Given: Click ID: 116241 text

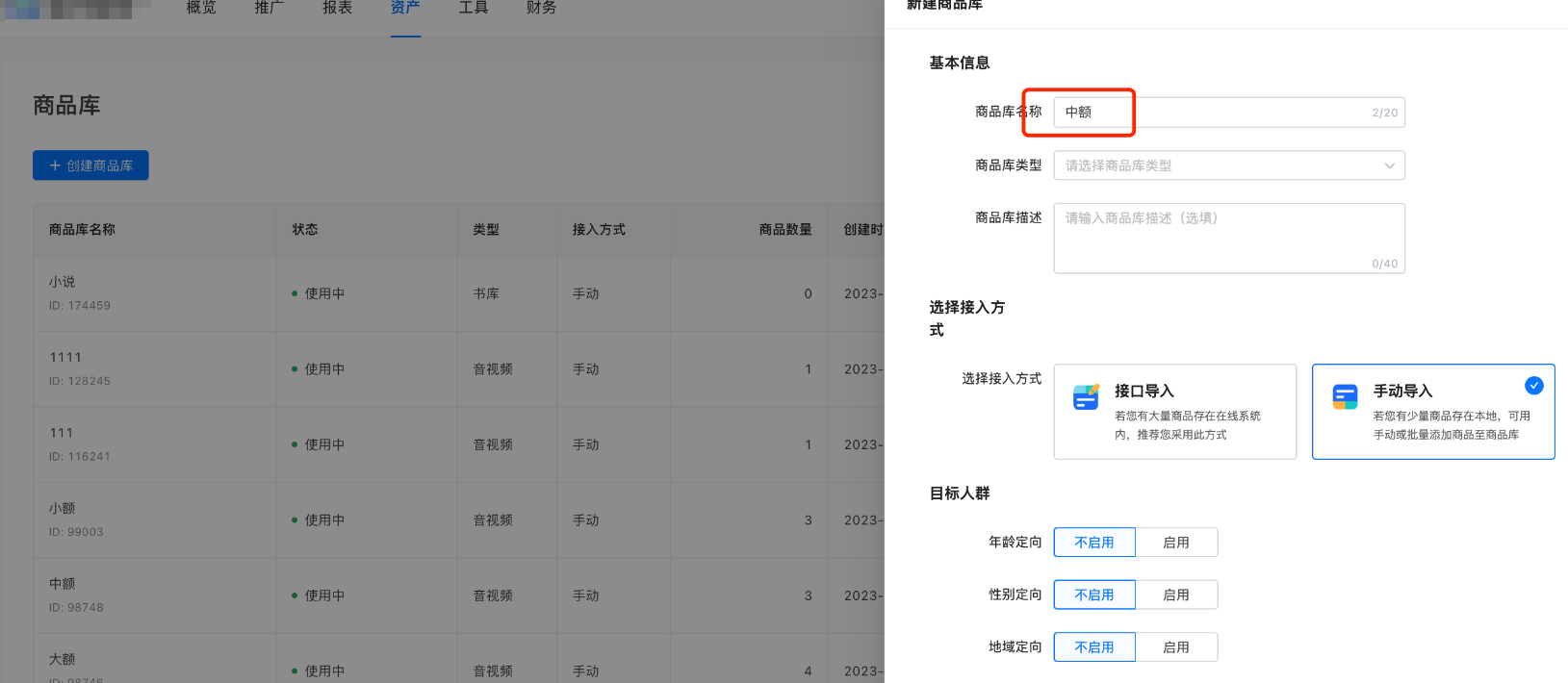Looking at the screenshot, I should tap(80, 457).
